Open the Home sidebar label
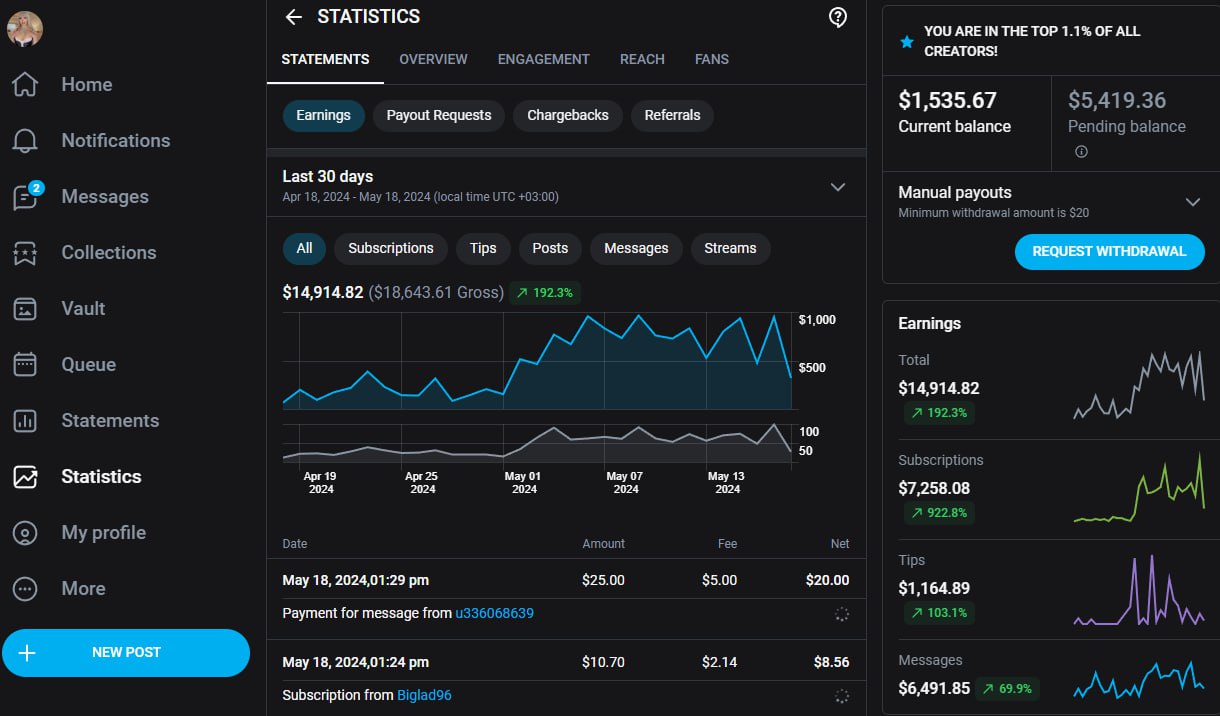The width and height of the screenshot is (1220, 716). pyautogui.click(x=87, y=85)
